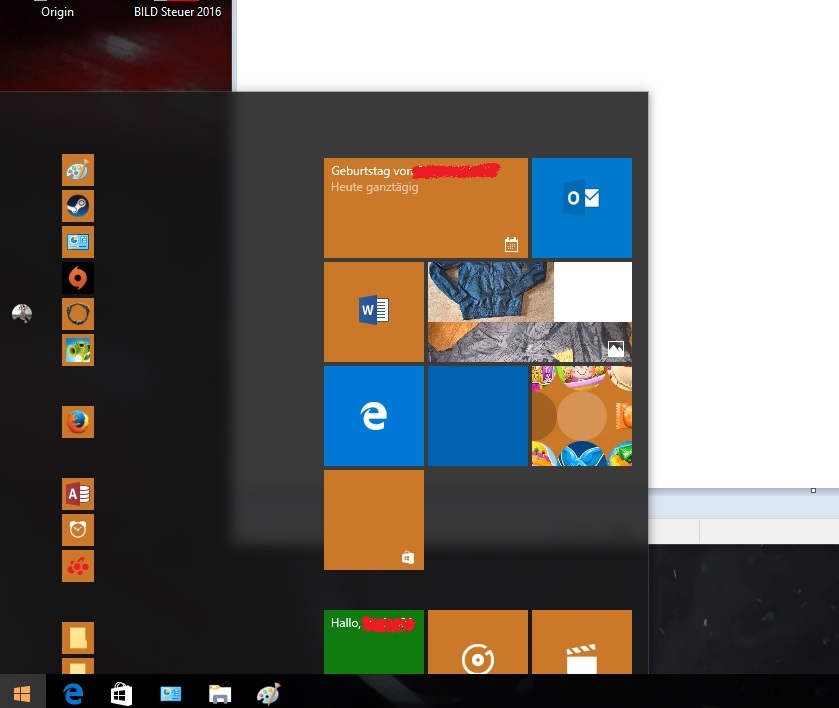
Task: Open the red berry icon below the alarm clock
Action: (78, 566)
